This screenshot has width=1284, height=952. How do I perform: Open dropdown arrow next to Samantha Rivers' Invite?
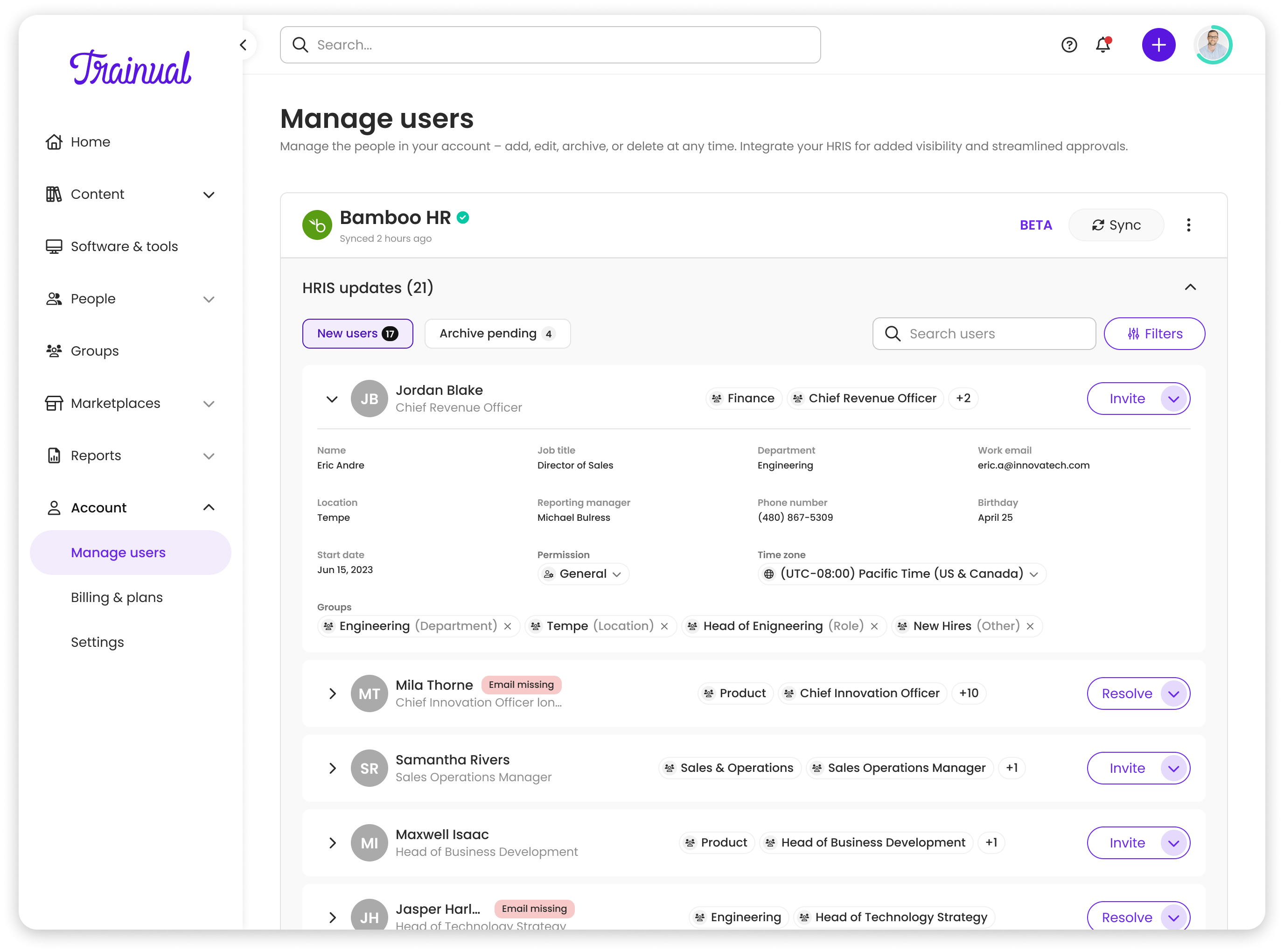[x=1173, y=769]
